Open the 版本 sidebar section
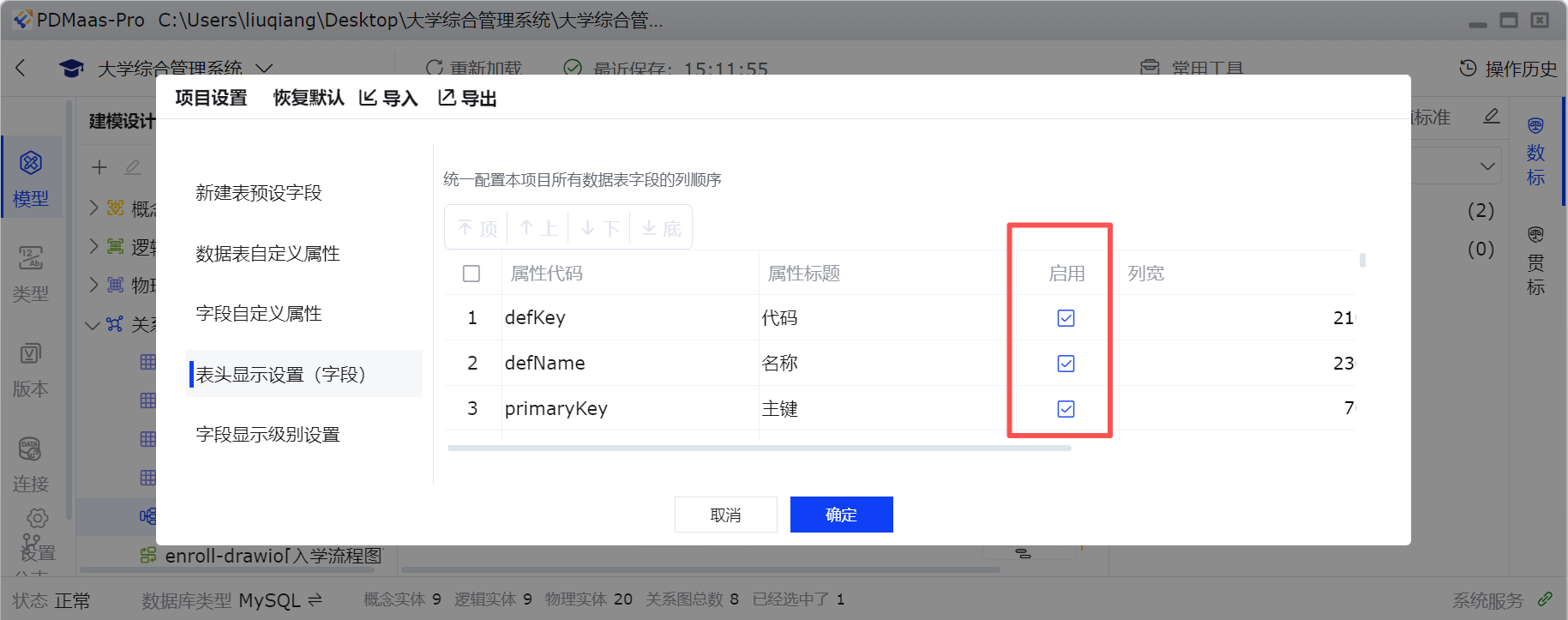 coord(31,369)
